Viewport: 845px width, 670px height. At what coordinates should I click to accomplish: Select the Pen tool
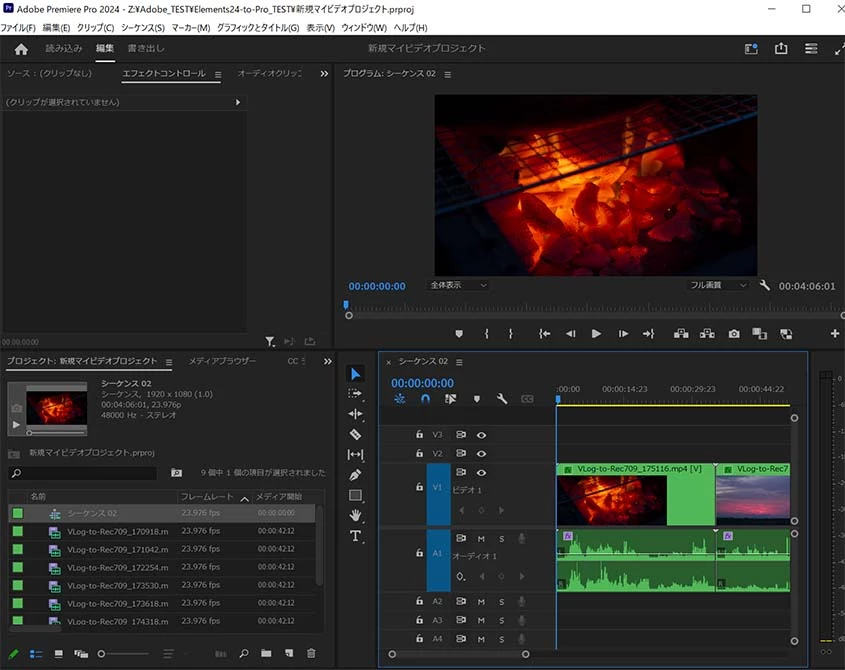point(355,474)
